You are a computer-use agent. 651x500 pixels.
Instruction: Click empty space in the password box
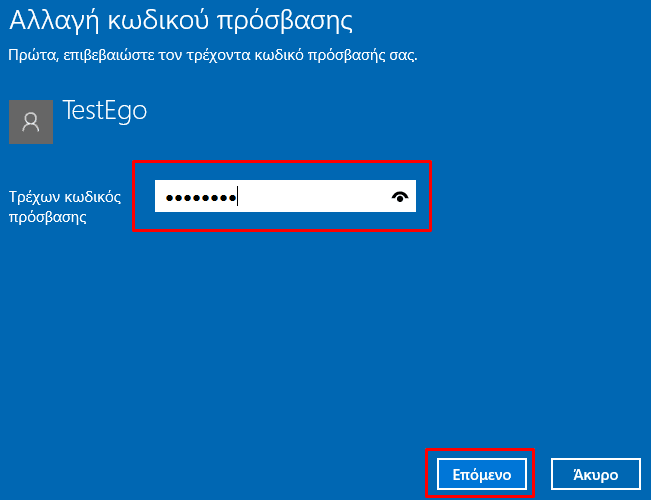click(311, 196)
